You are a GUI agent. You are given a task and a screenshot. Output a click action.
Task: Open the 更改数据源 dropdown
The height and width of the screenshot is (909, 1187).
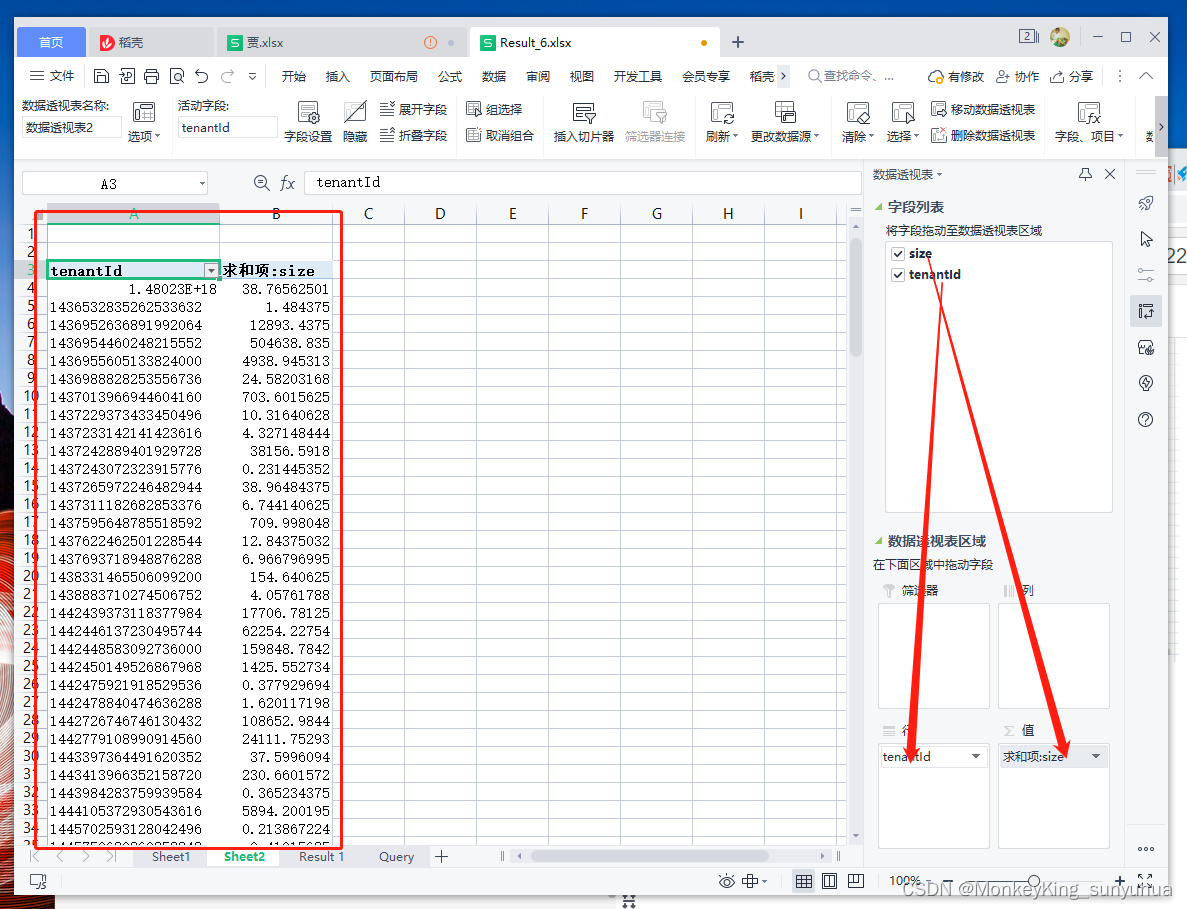pos(785,136)
